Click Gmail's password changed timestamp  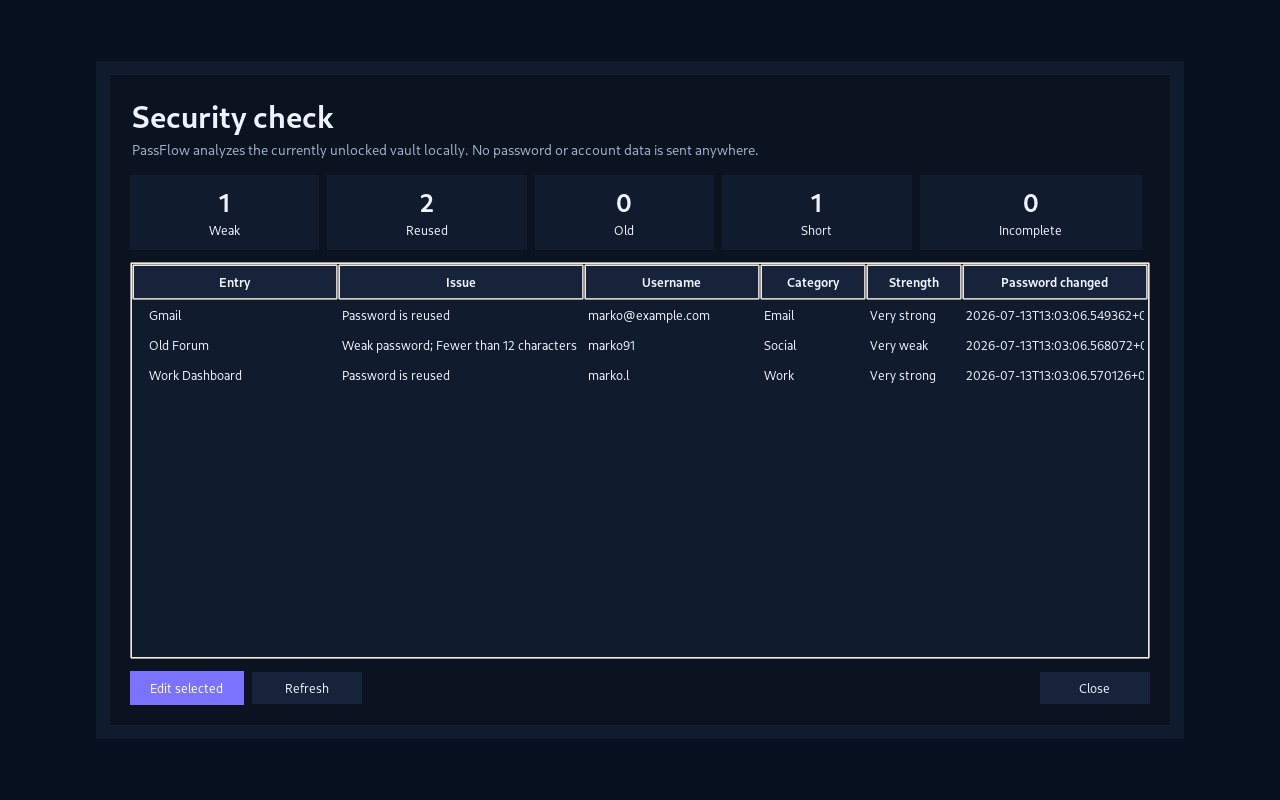click(1055, 315)
